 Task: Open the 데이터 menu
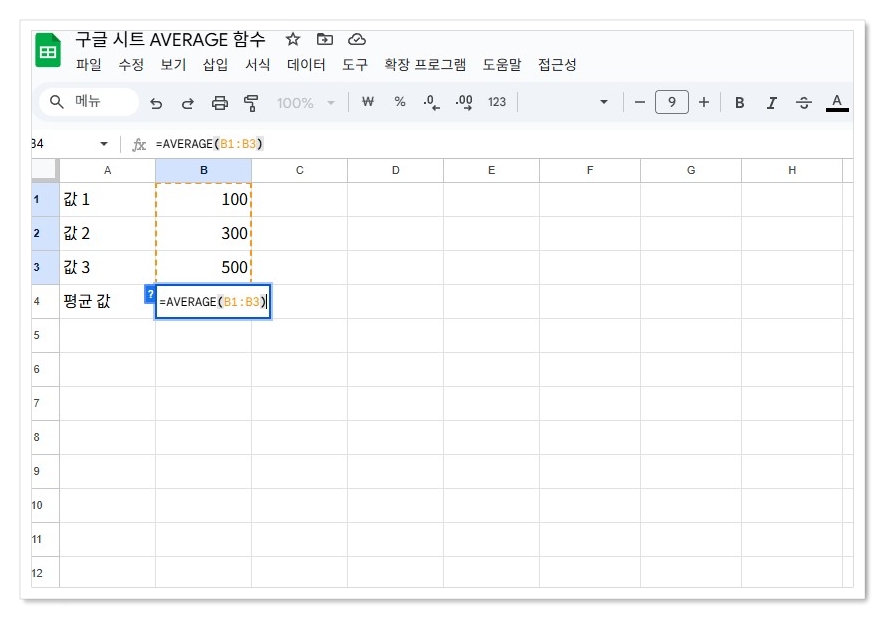tap(306, 64)
